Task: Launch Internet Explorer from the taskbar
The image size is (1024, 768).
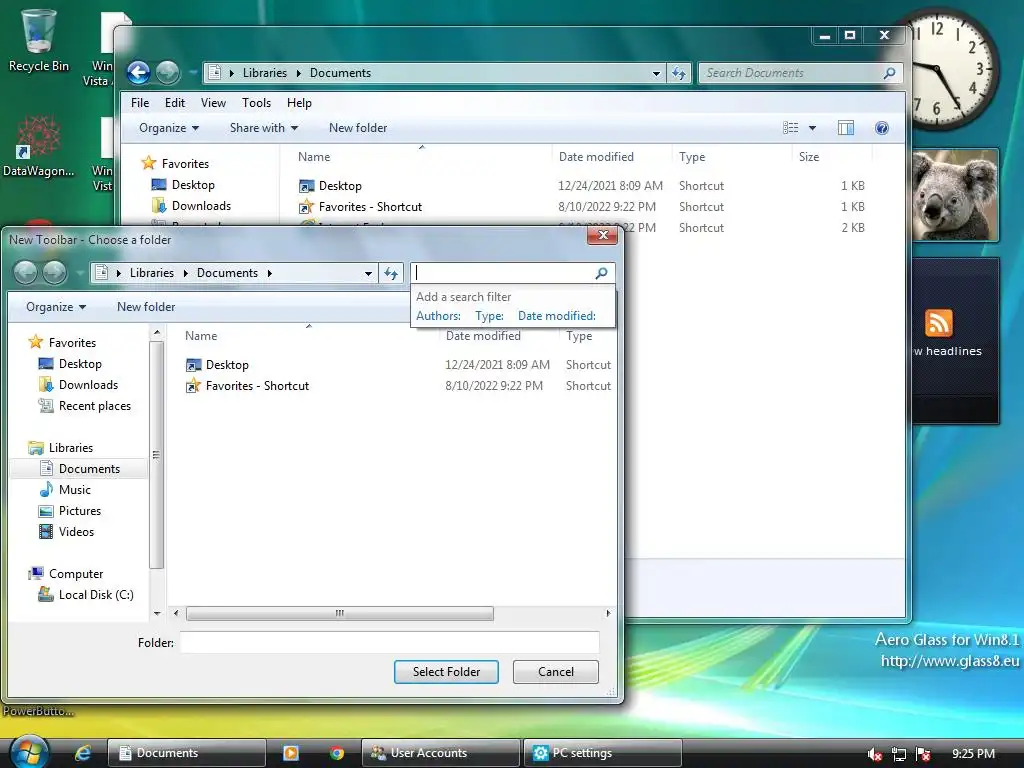Action: pyautogui.click(x=83, y=753)
